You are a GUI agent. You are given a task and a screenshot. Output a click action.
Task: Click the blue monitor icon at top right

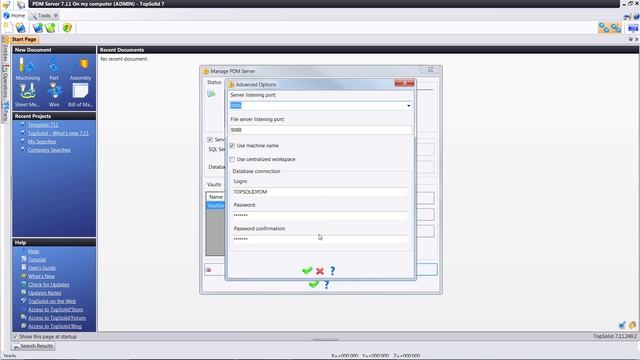(633, 28)
